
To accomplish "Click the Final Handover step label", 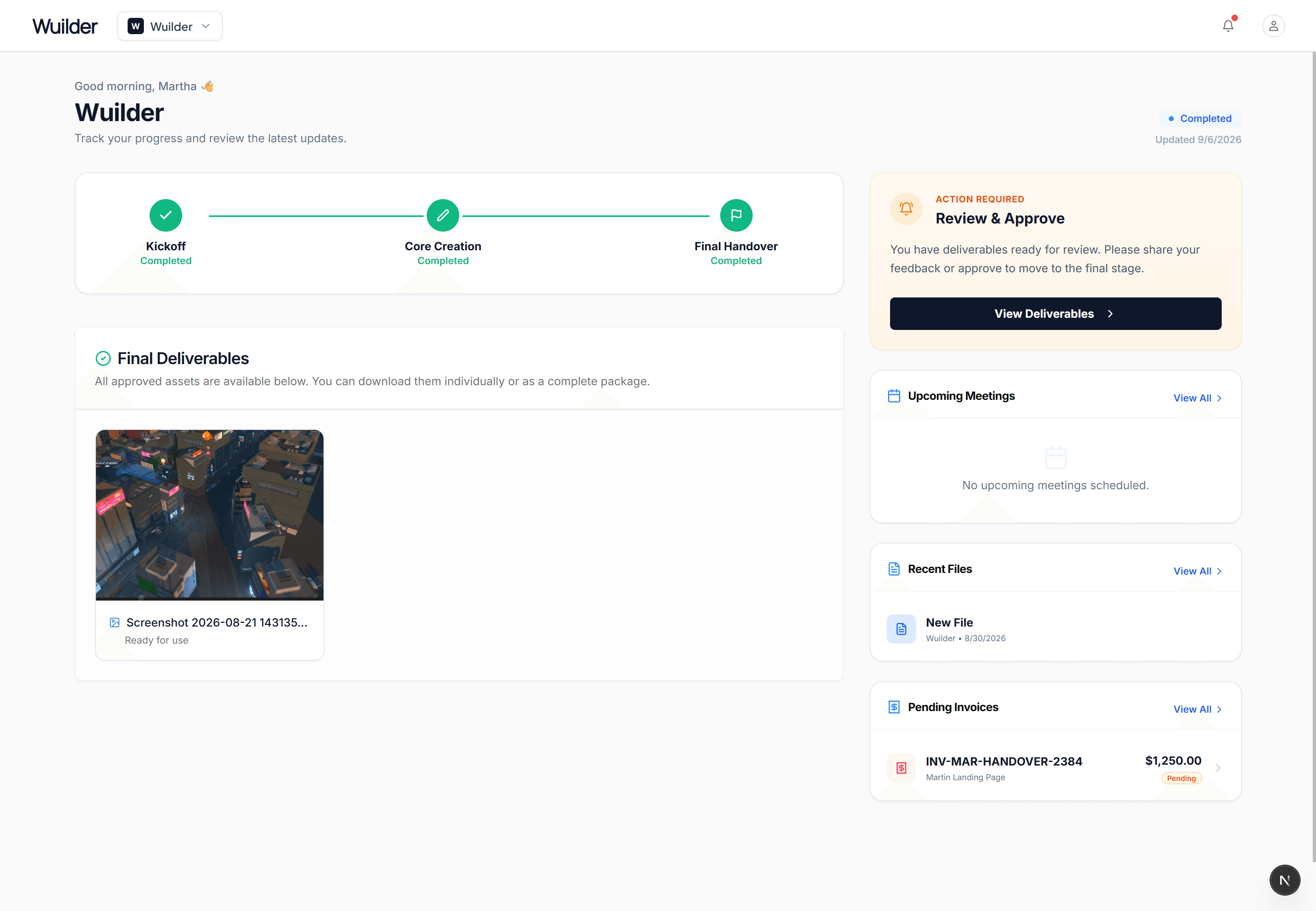I will click(x=736, y=246).
